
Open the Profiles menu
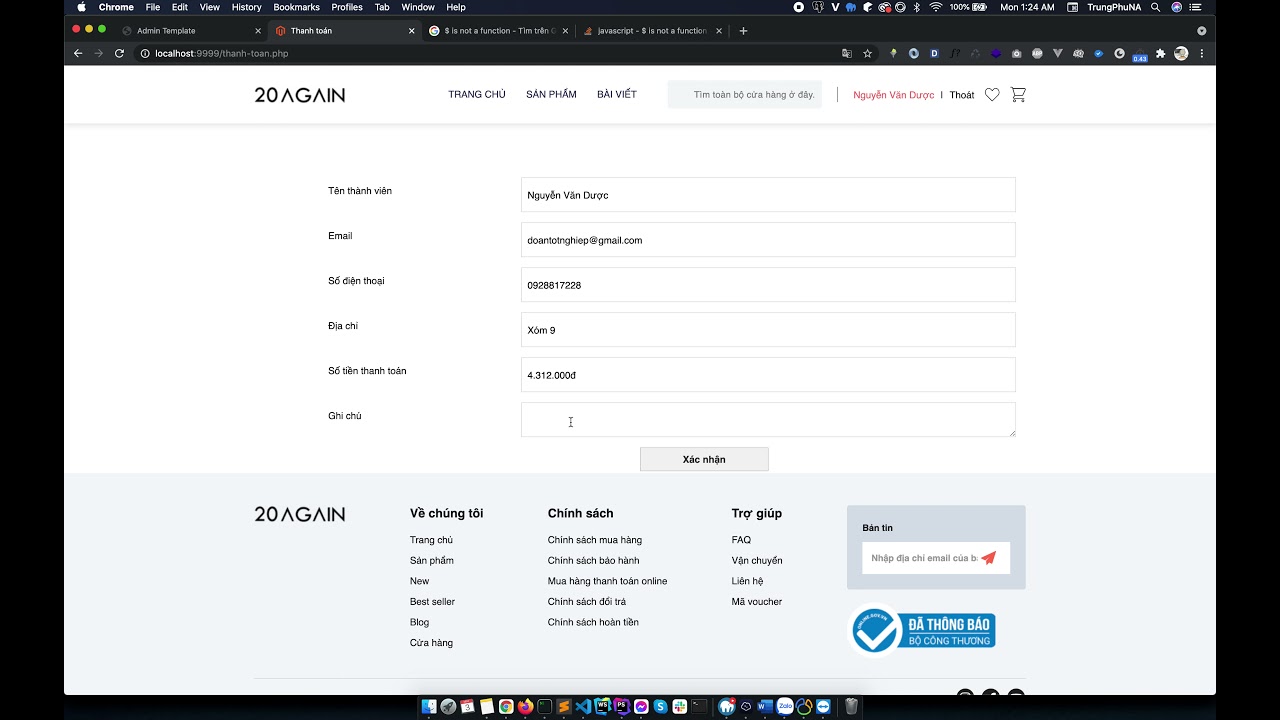(x=347, y=7)
